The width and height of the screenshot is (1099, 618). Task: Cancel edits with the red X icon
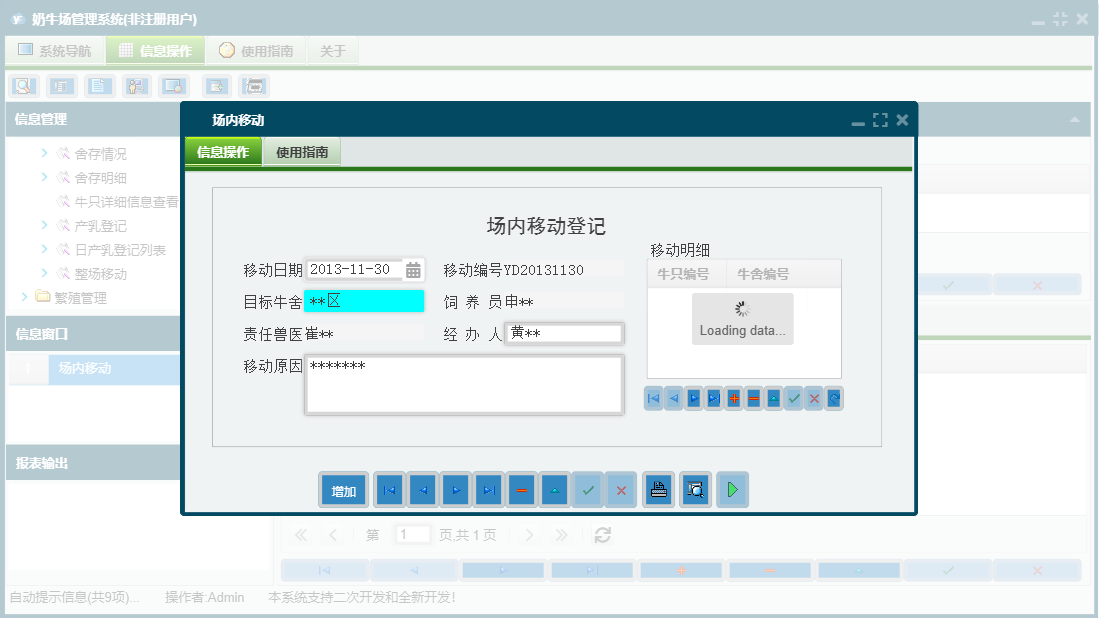point(813,398)
